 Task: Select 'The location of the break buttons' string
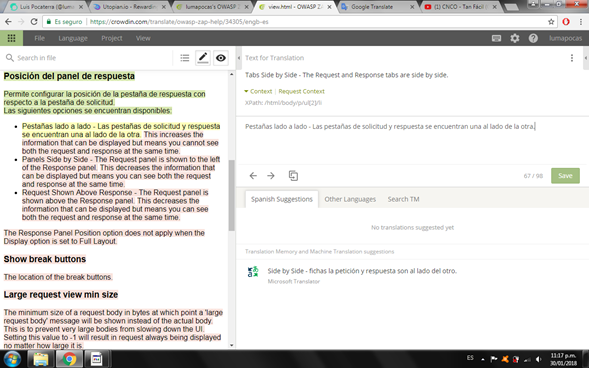pos(58,277)
